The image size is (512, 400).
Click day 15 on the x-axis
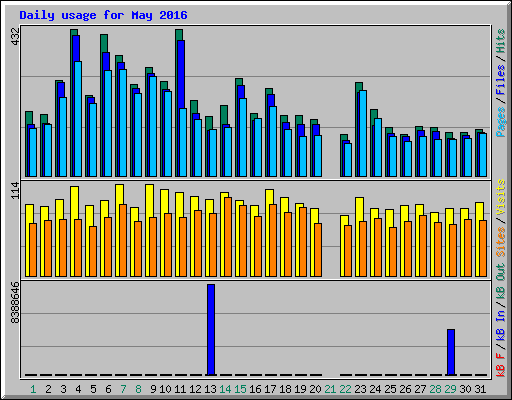click(x=240, y=389)
